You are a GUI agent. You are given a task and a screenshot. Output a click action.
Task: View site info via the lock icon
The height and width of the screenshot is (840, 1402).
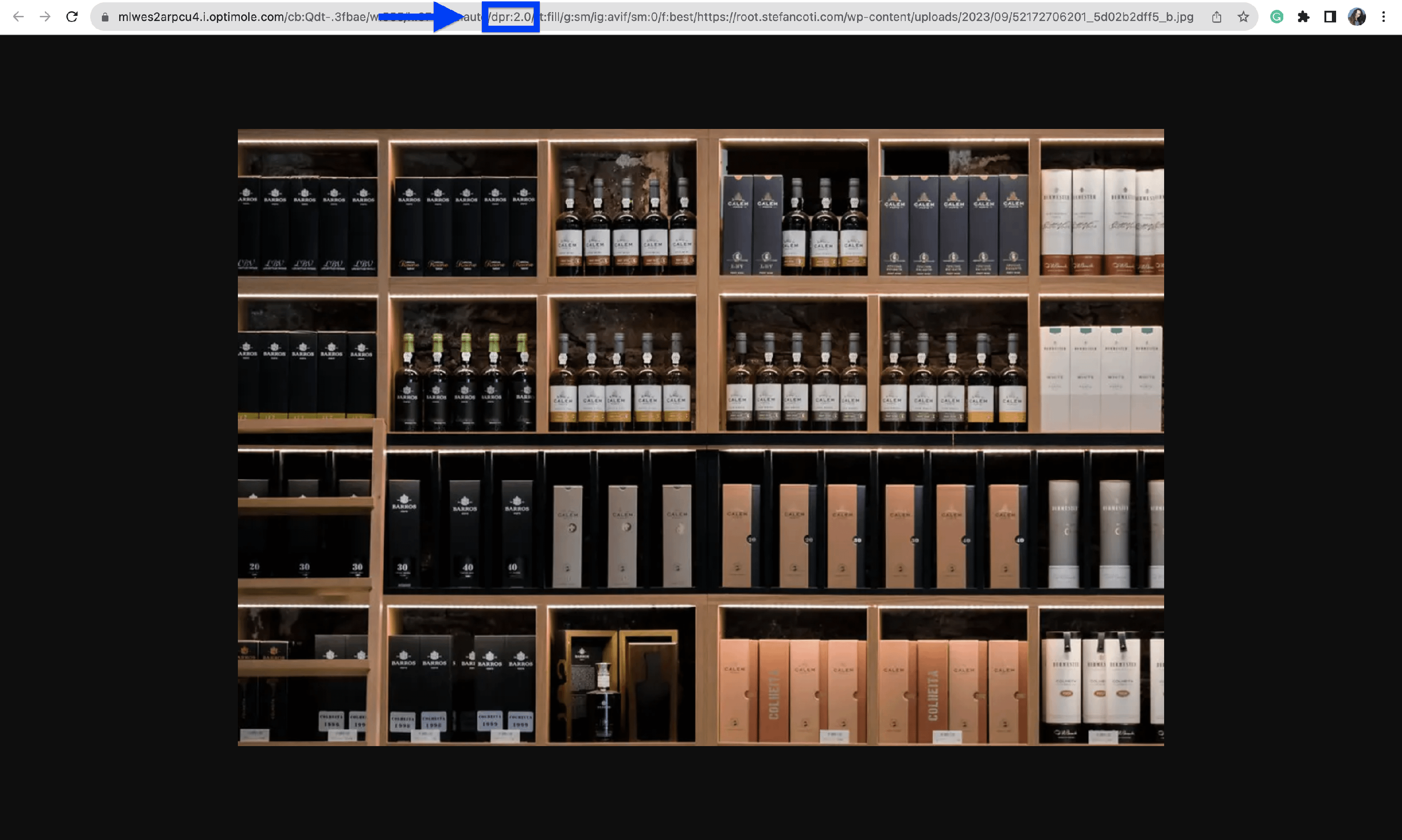click(105, 18)
